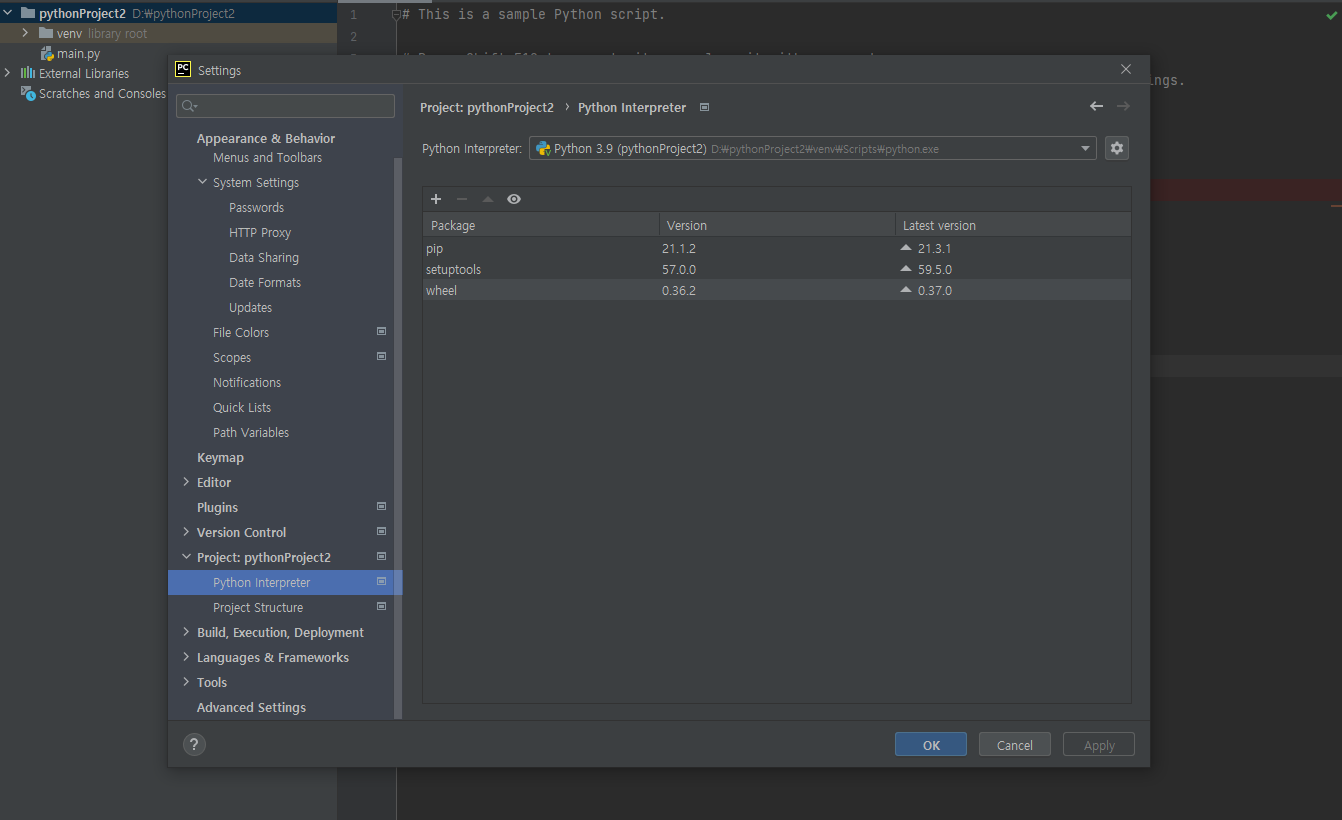Expand the Editor settings node

pos(186,482)
